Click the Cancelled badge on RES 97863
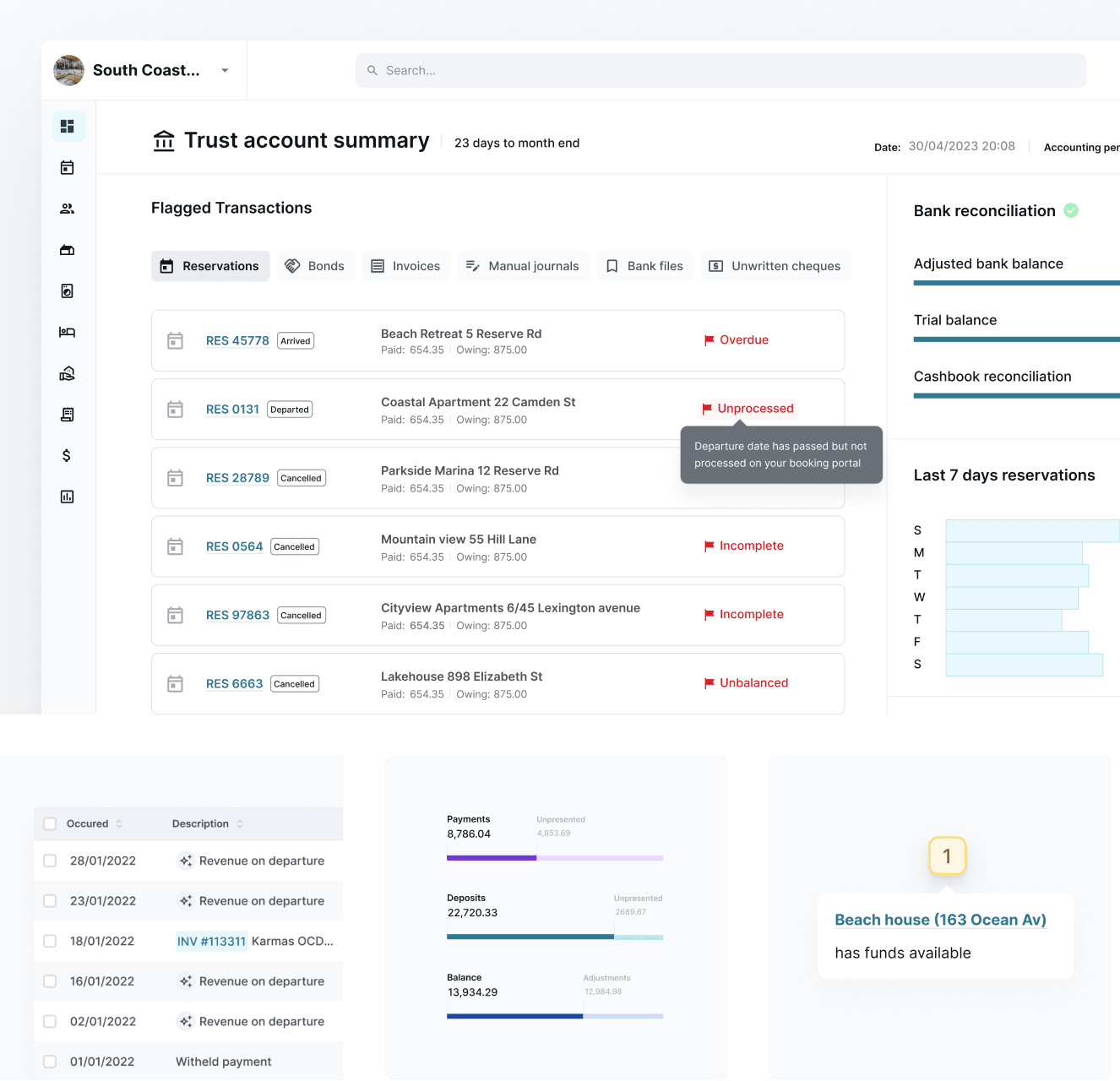 click(302, 616)
